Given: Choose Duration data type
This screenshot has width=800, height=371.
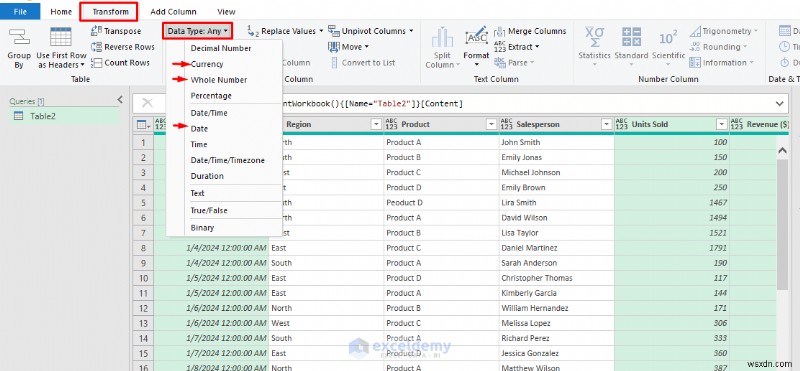Looking at the screenshot, I should coord(207,176).
